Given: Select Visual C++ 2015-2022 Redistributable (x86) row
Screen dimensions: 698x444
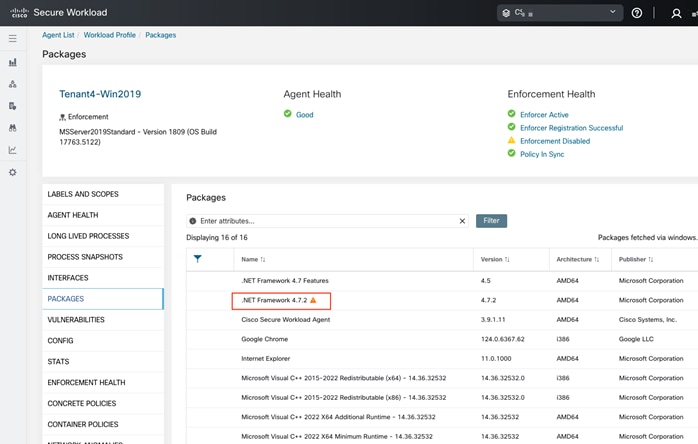Looking at the screenshot, I should click(x=442, y=398).
